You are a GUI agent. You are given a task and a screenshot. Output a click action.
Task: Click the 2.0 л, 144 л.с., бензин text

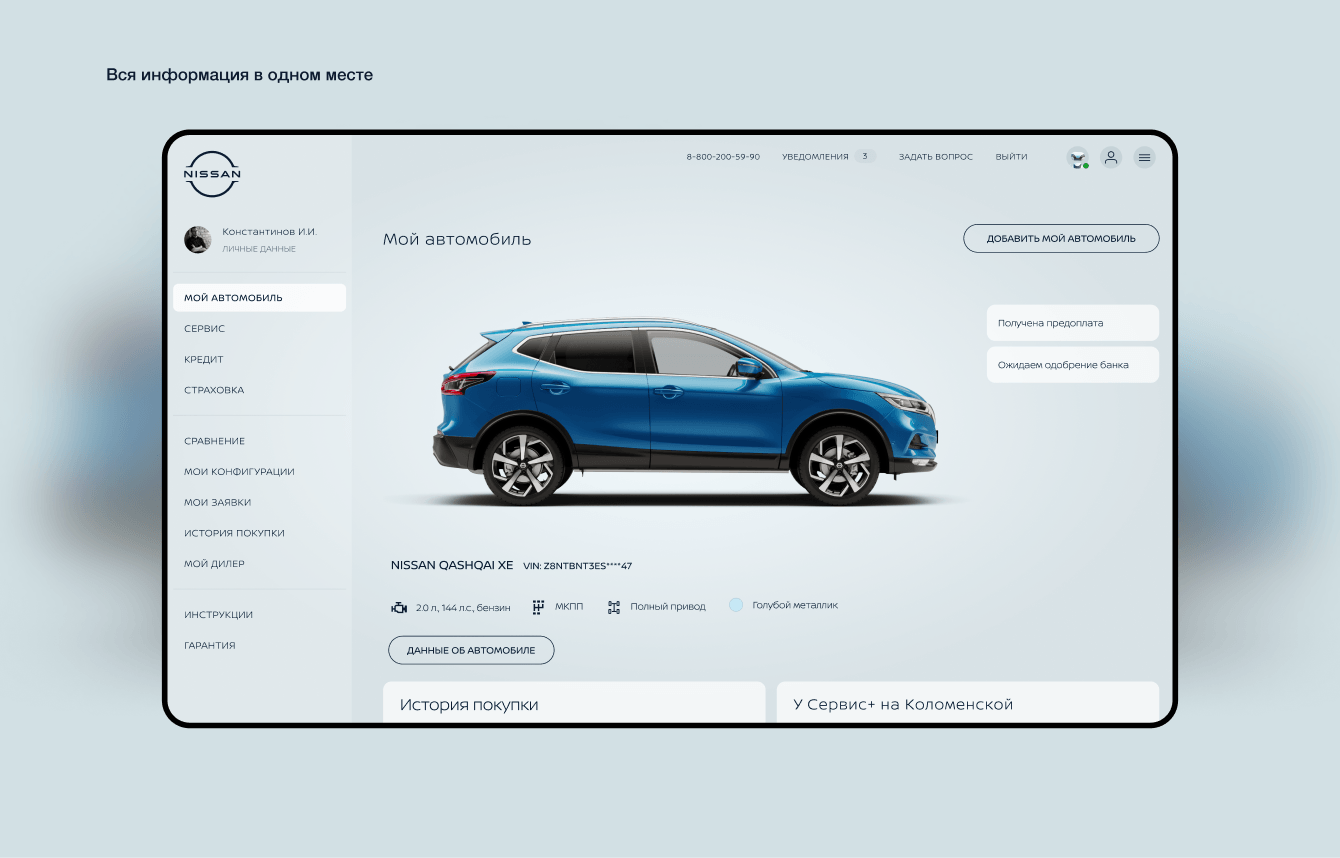tap(463, 607)
